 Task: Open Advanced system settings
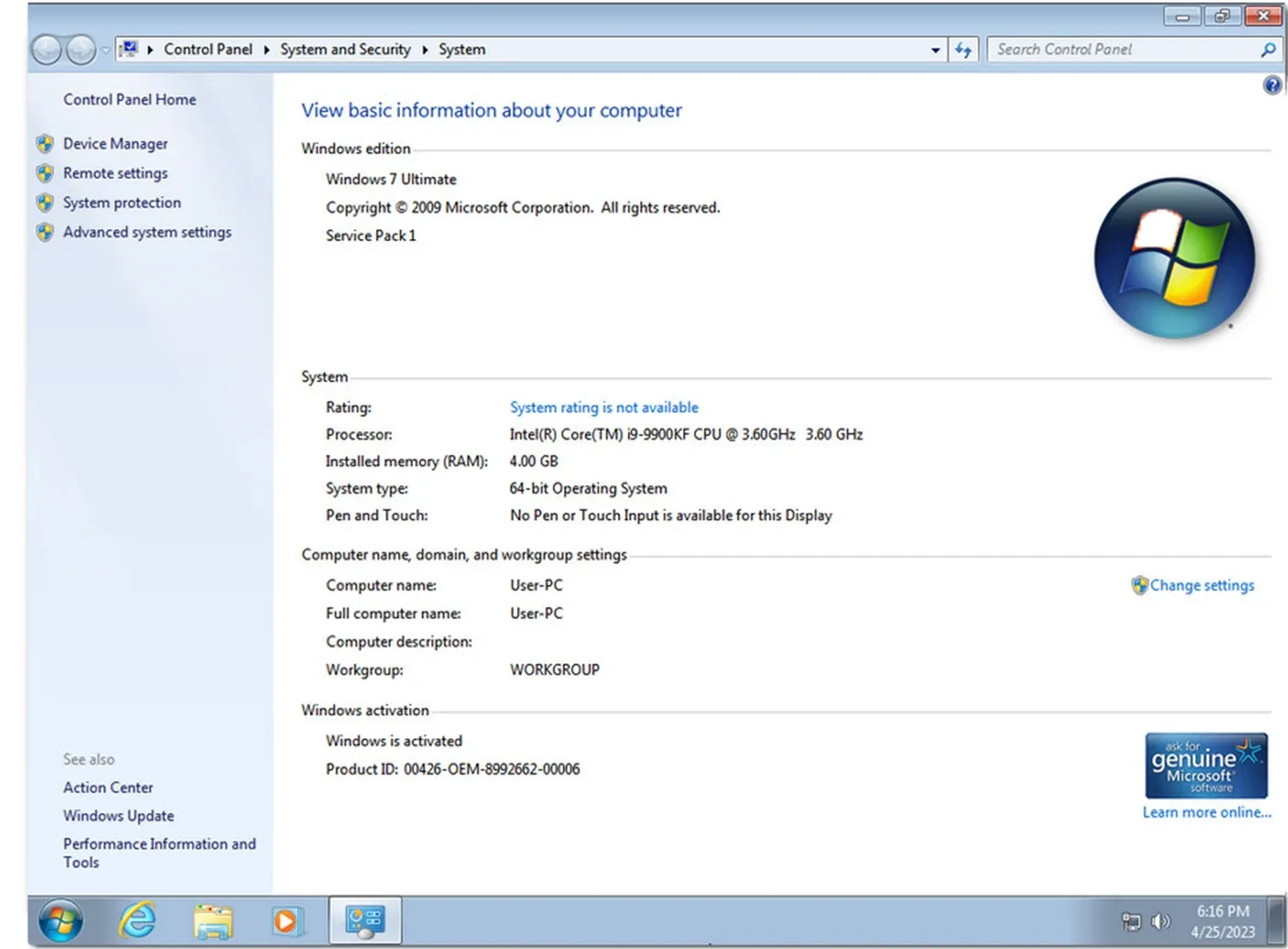[x=147, y=231]
